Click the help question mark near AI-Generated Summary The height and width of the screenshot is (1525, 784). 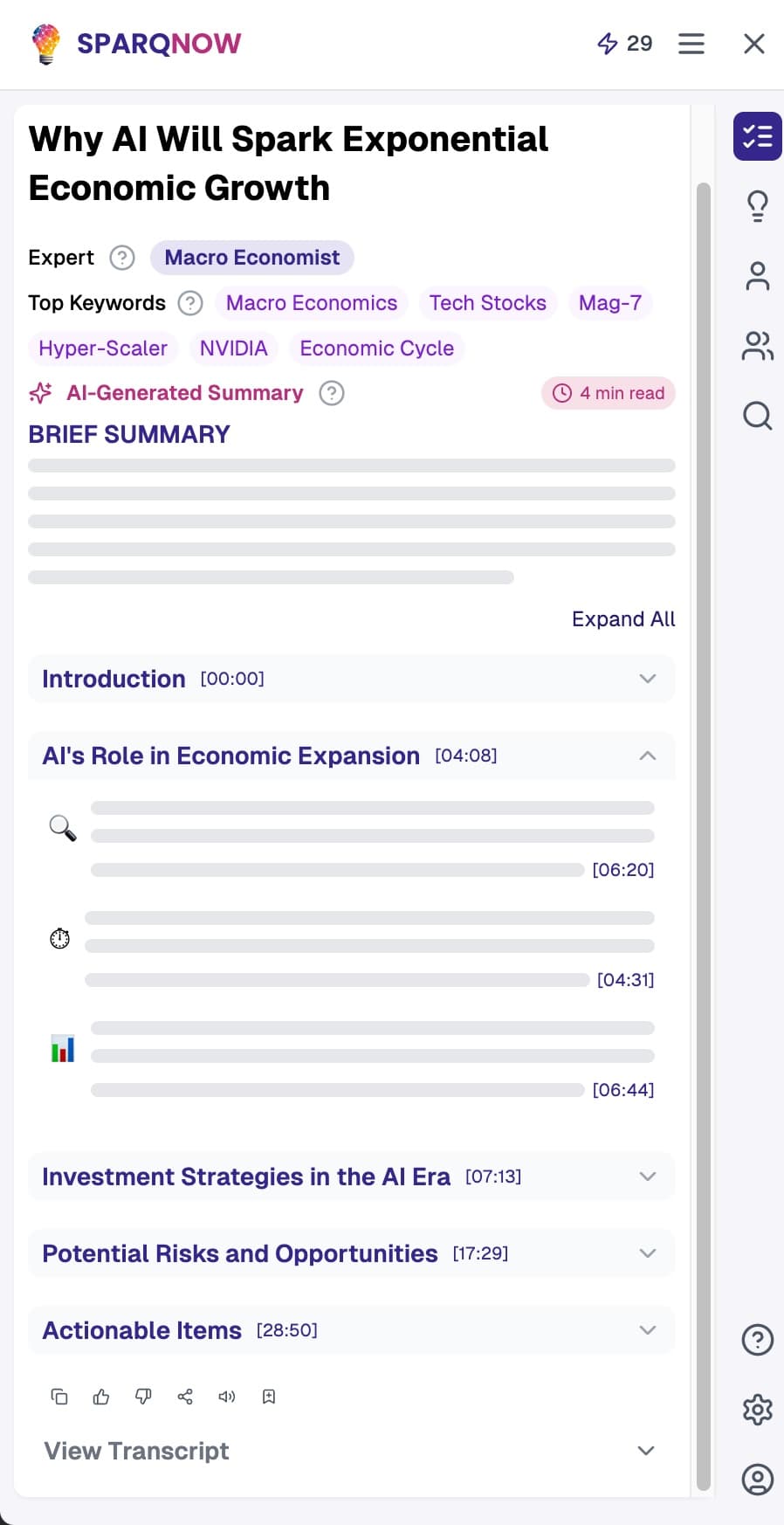(332, 393)
